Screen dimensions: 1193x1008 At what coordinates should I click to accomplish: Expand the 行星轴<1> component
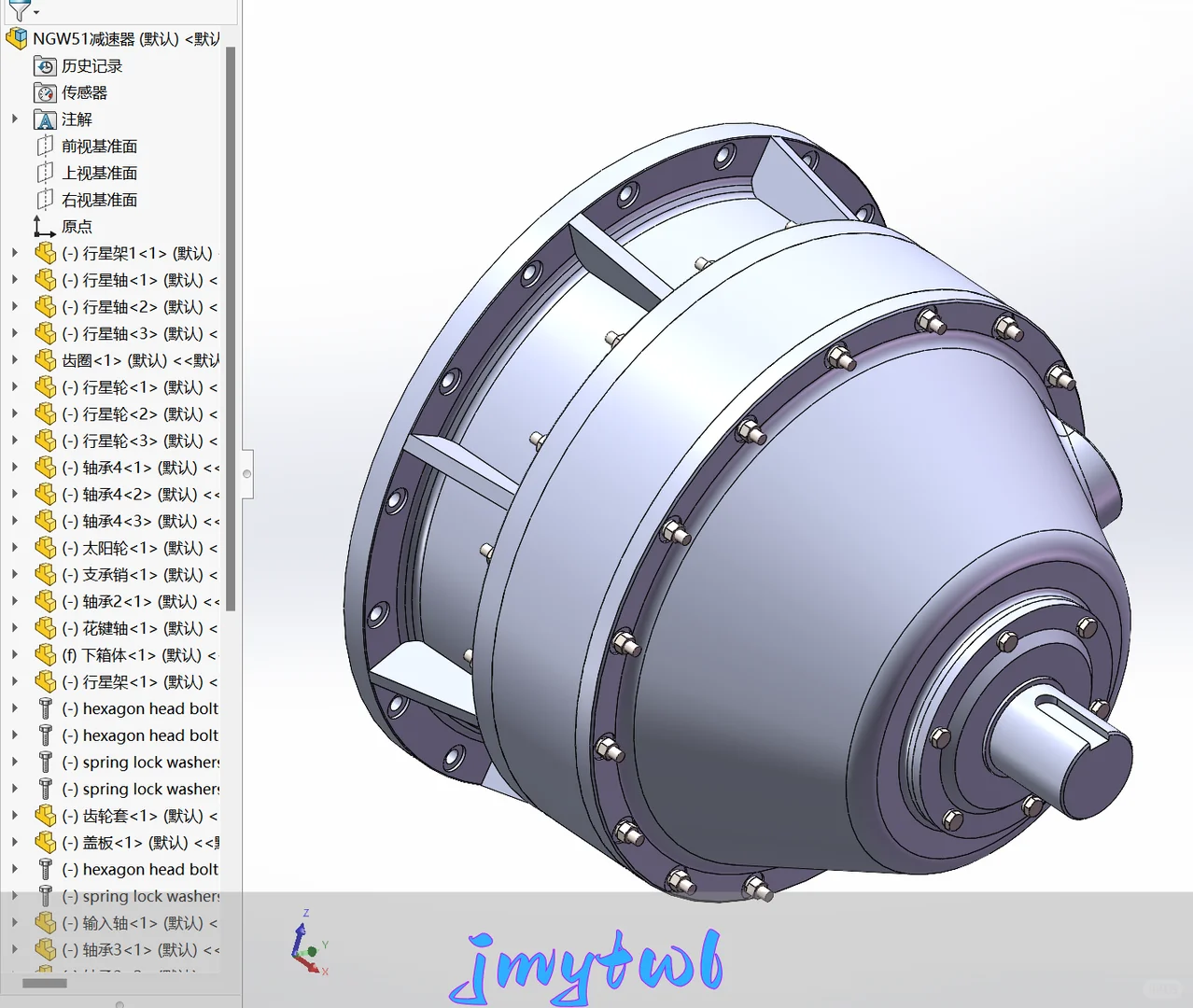coord(15,279)
